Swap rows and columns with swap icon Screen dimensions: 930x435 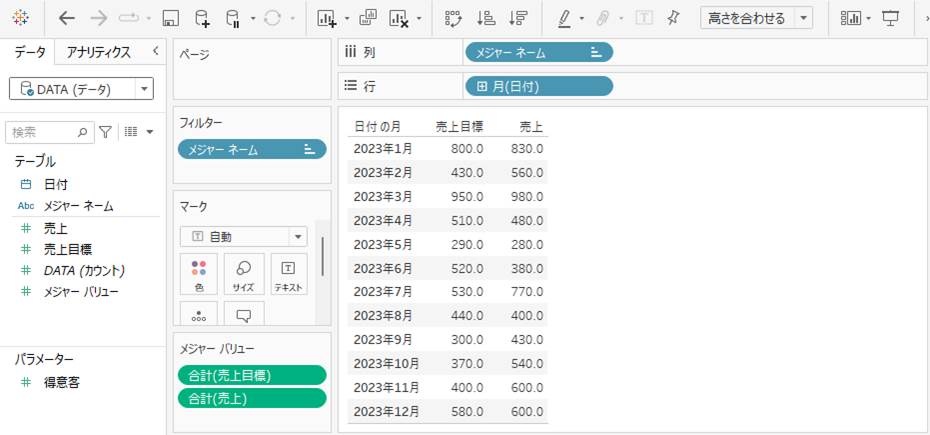[454, 18]
